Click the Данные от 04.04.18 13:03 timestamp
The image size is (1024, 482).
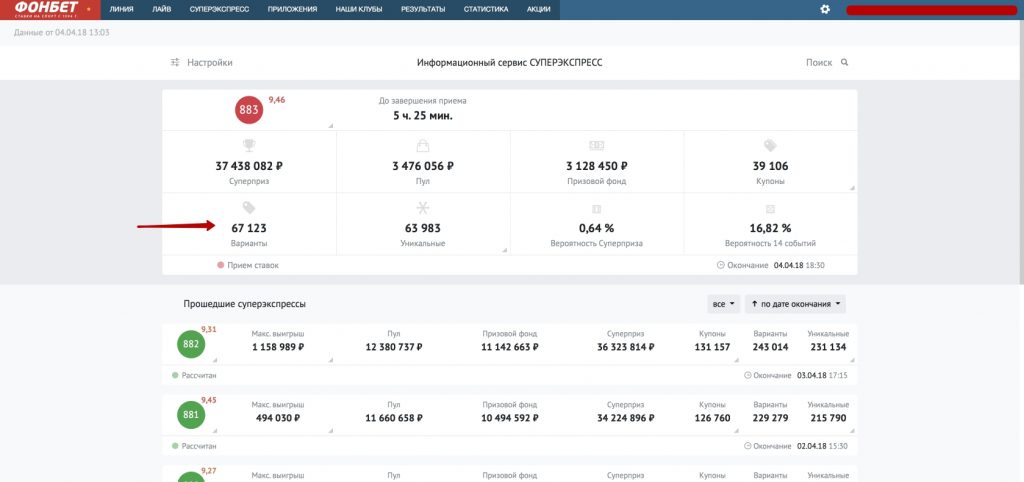click(x=61, y=32)
